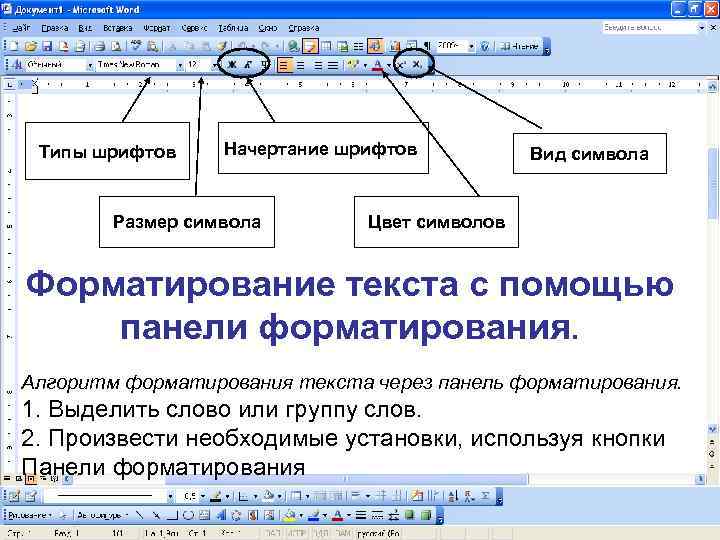The width and height of the screenshot is (720, 540).
Task: Click the help question input field
Action: coord(649,28)
